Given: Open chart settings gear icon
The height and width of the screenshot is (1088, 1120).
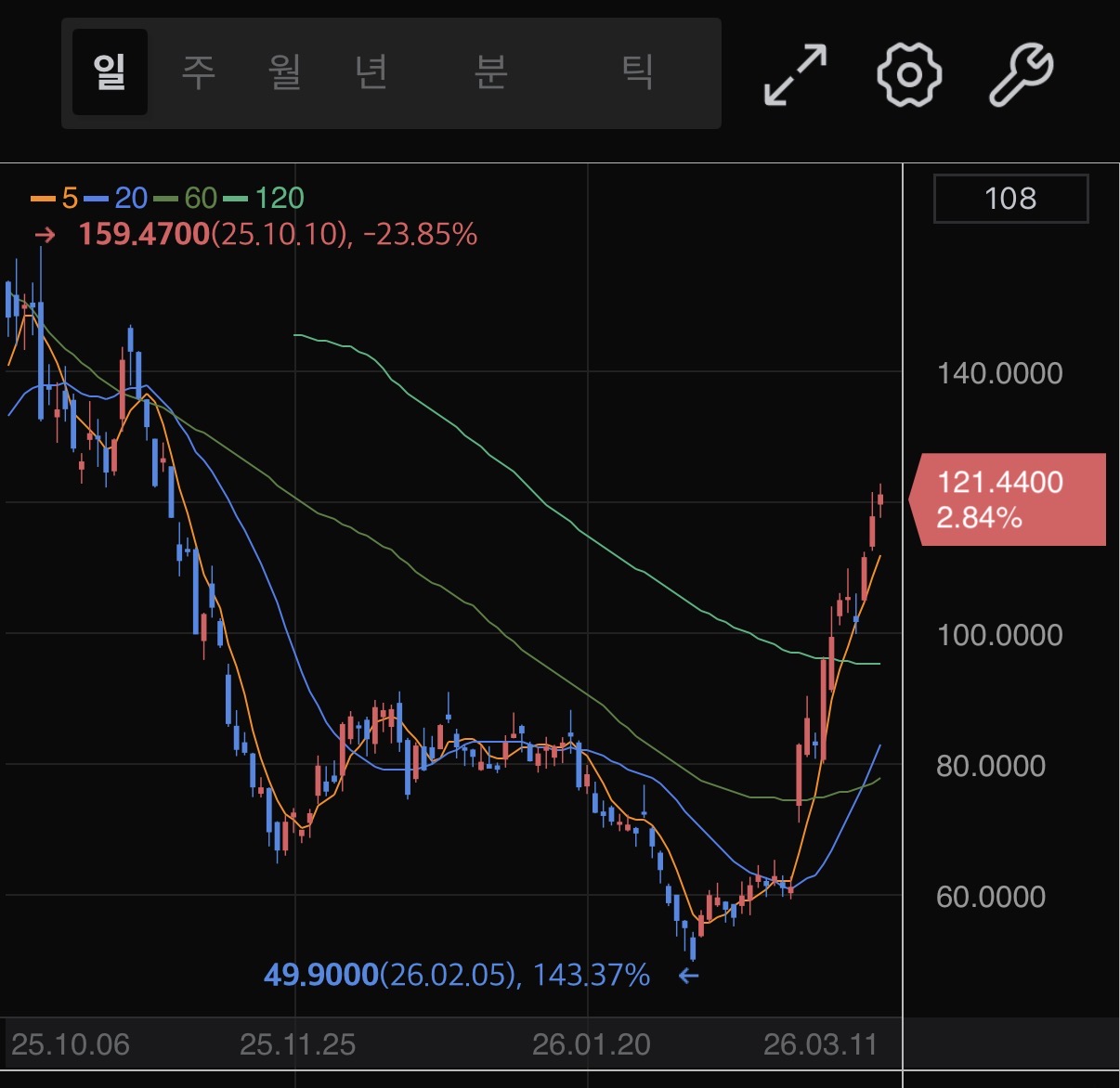Looking at the screenshot, I should (909, 73).
